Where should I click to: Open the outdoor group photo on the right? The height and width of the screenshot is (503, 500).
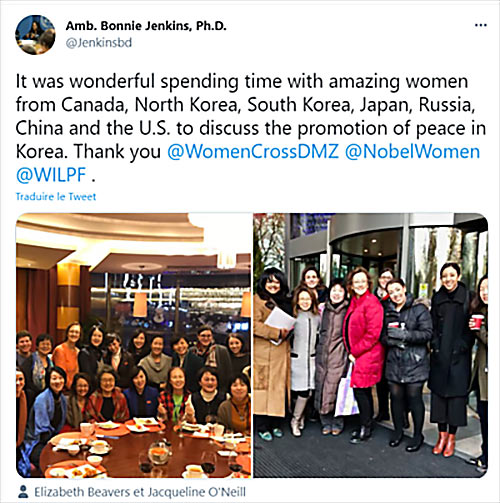(x=371, y=345)
